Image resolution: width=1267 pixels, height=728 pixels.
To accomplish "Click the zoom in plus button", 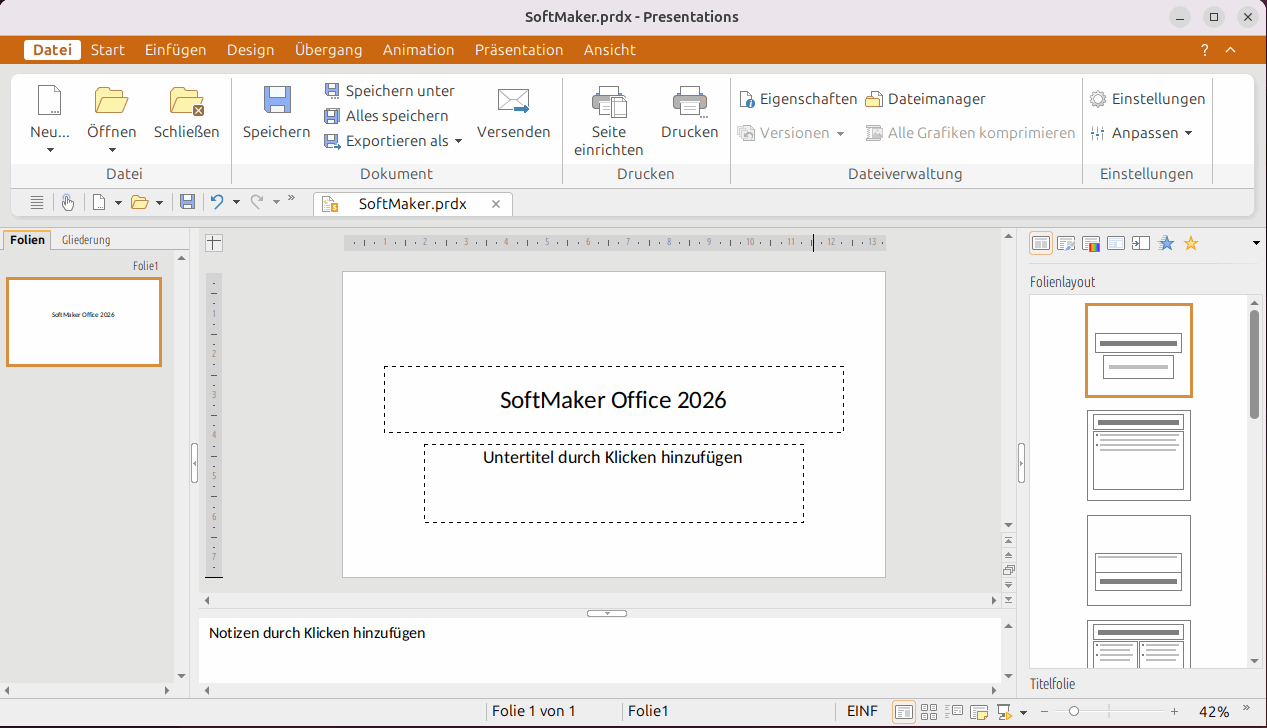I will click(x=1174, y=712).
